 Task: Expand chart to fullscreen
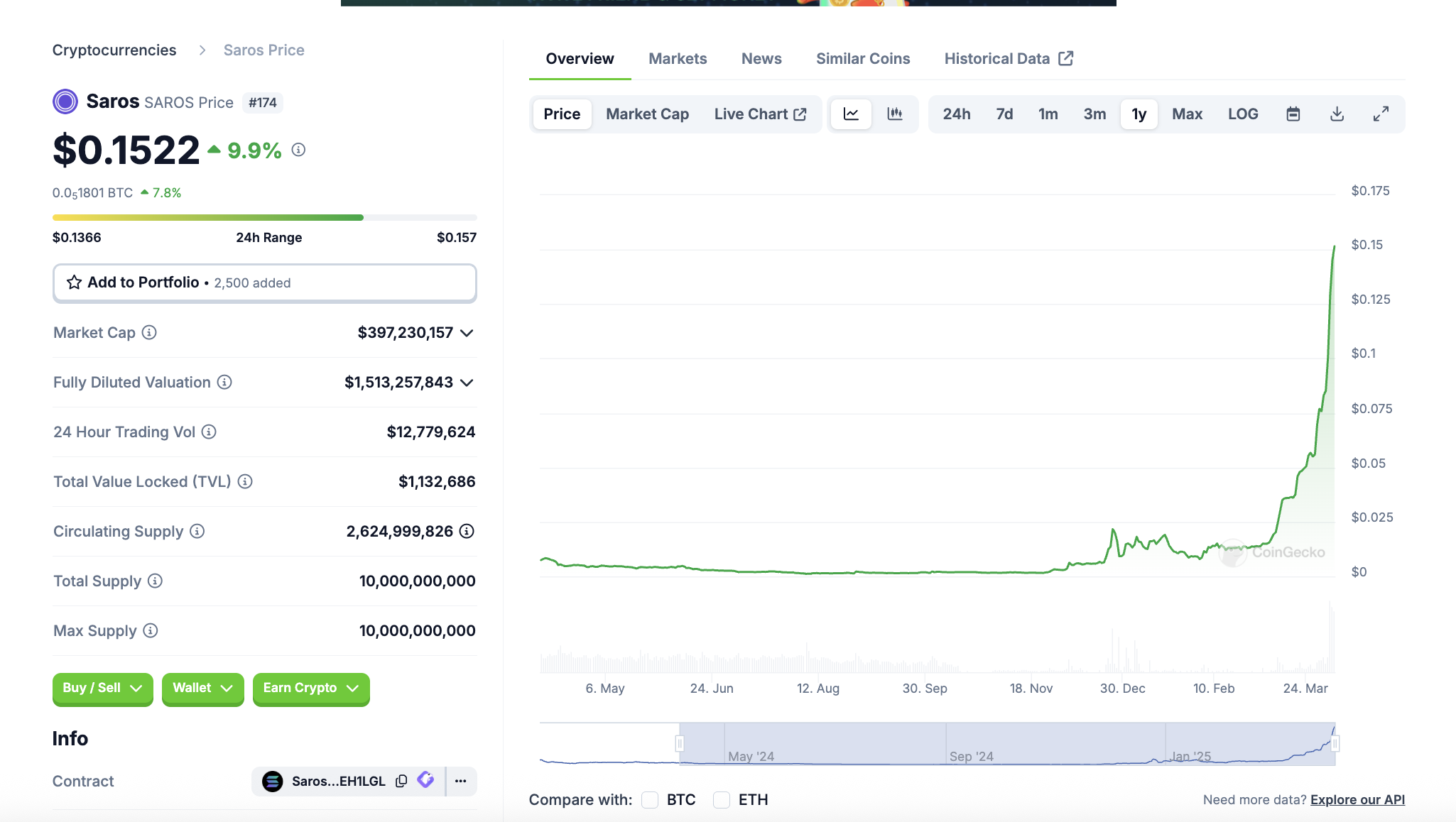click(x=1381, y=114)
